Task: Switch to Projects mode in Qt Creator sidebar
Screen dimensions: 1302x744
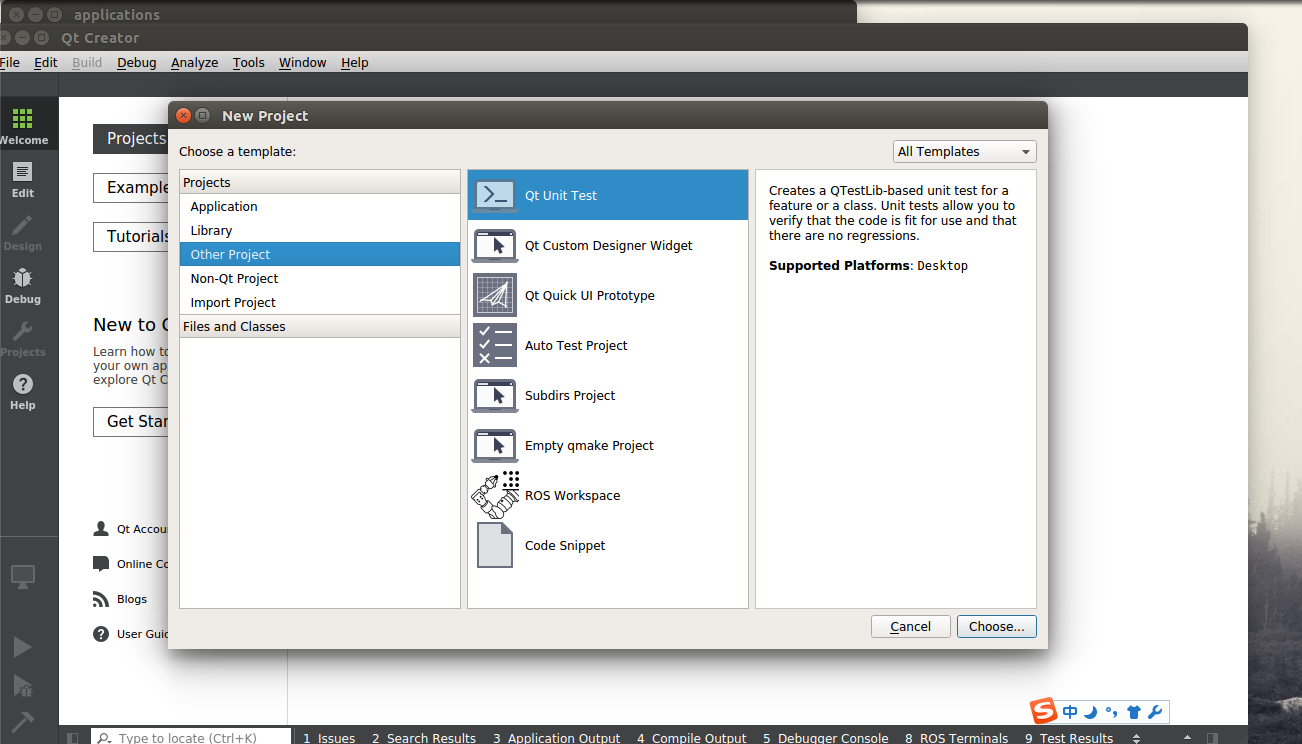Action: 23,338
